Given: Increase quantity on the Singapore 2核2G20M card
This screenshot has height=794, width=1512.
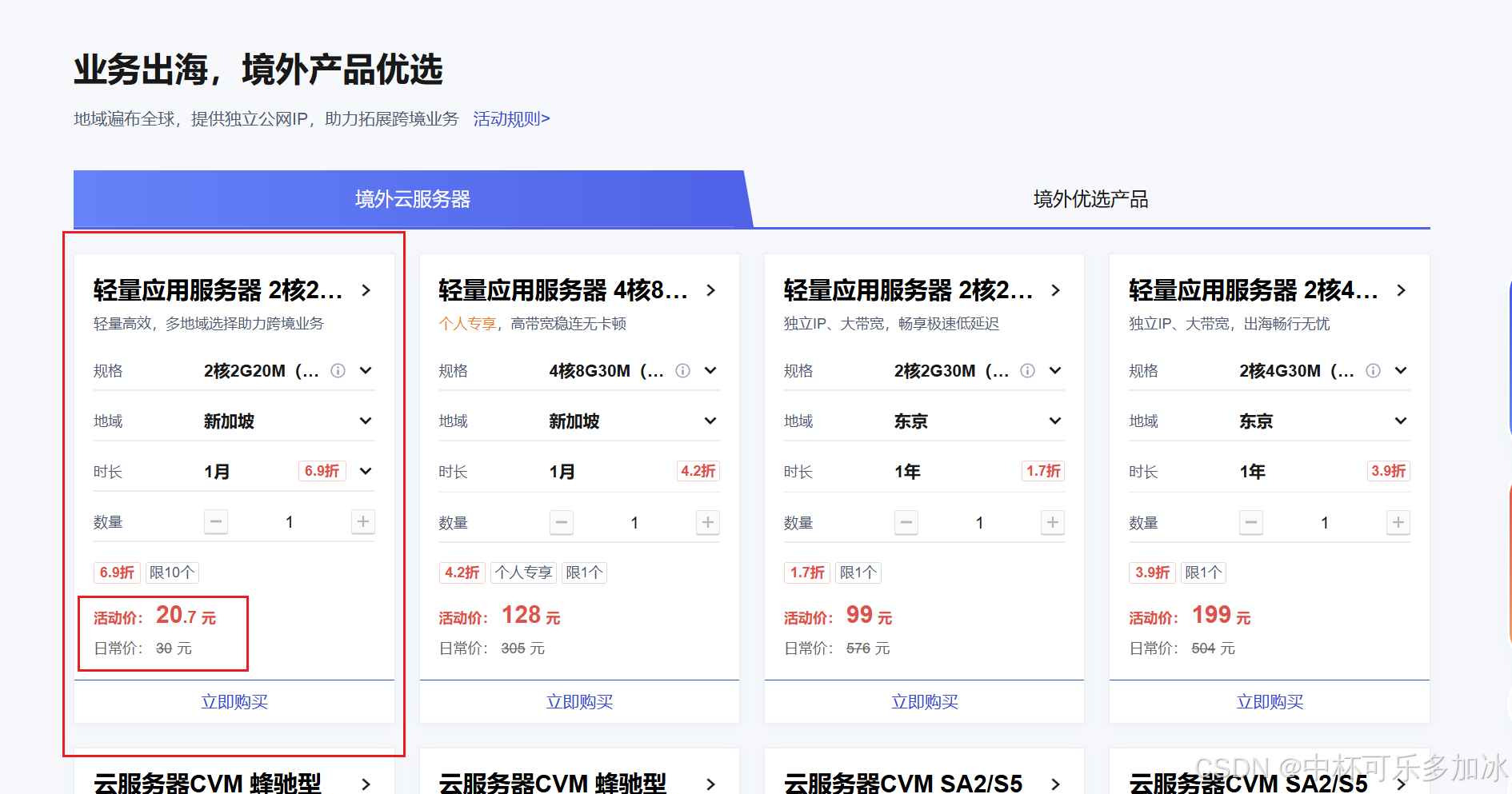Looking at the screenshot, I should [x=362, y=522].
